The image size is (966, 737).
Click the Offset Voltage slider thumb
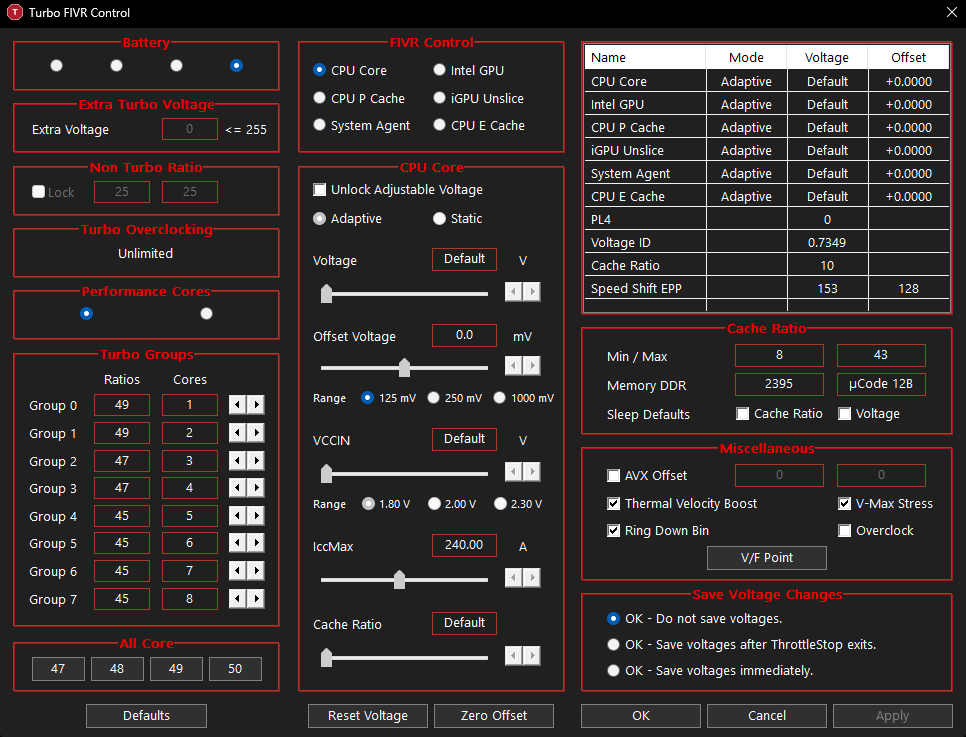pyautogui.click(x=404, y=367)
